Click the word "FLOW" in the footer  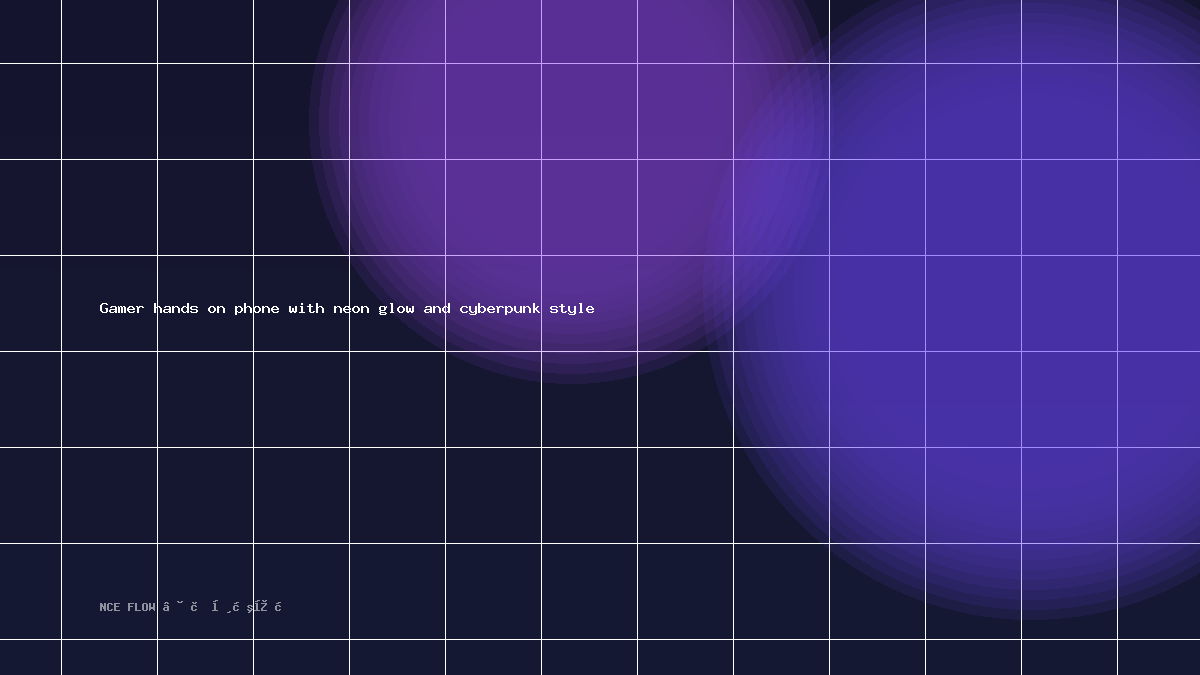141,607
